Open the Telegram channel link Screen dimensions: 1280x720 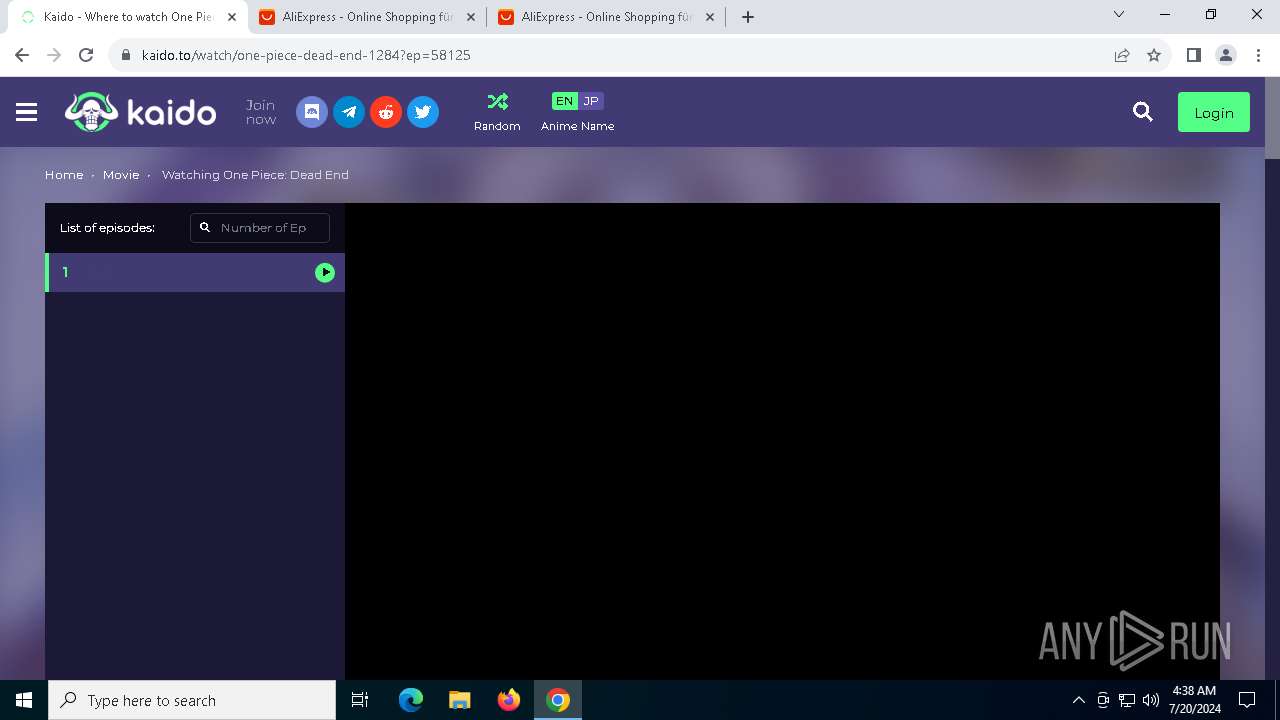[x=349, y=112]
